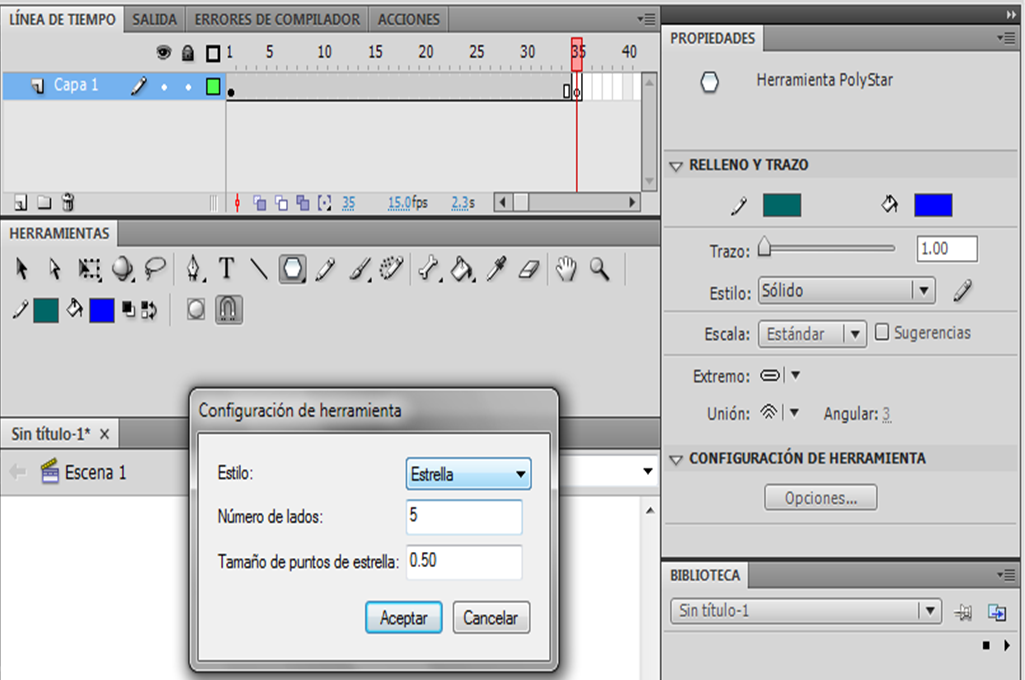Pick the Lasso tool
1025x680 pixels.
click(155, 269)
